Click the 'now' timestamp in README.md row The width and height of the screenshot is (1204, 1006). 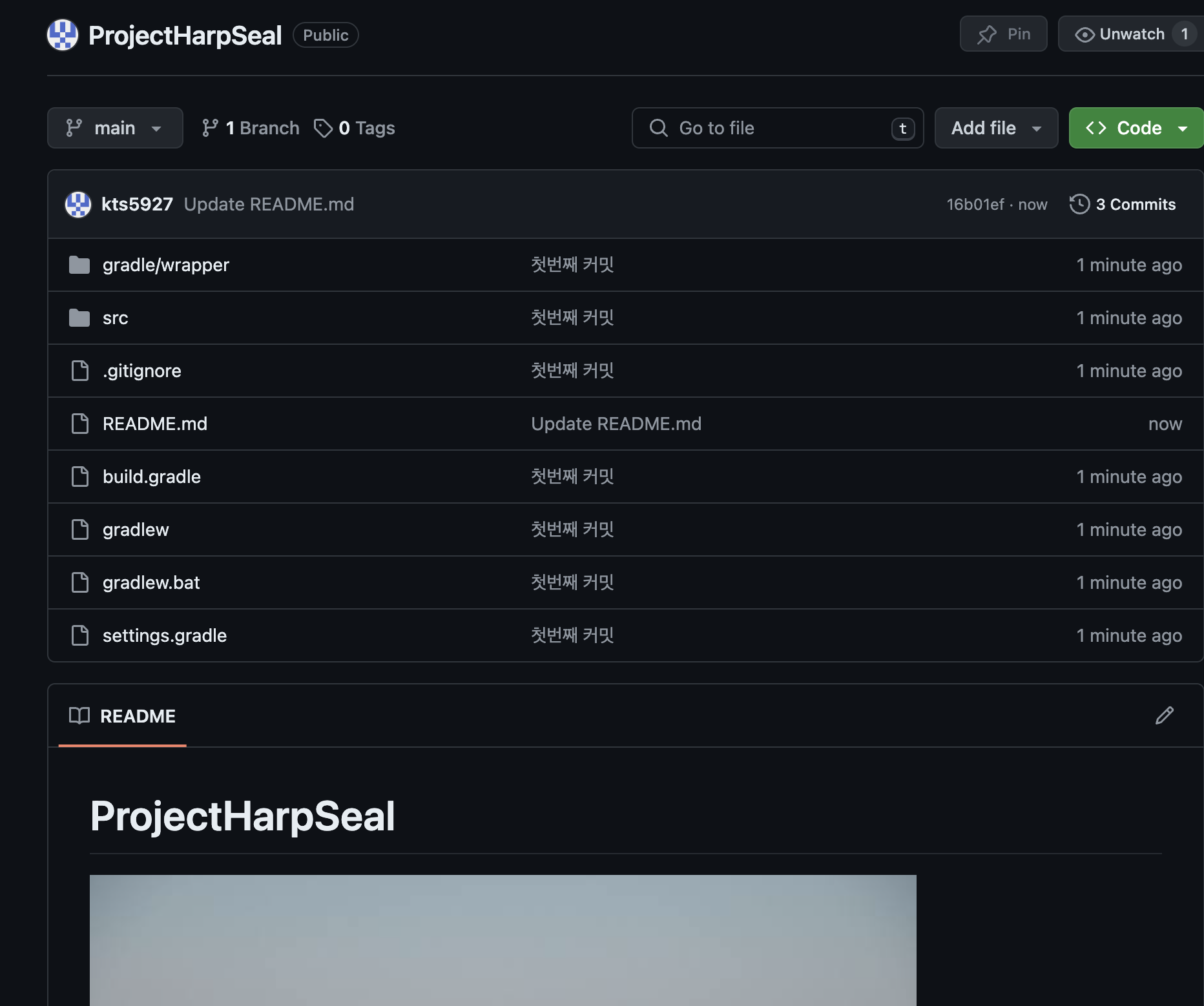click(x=1165, y=424)
